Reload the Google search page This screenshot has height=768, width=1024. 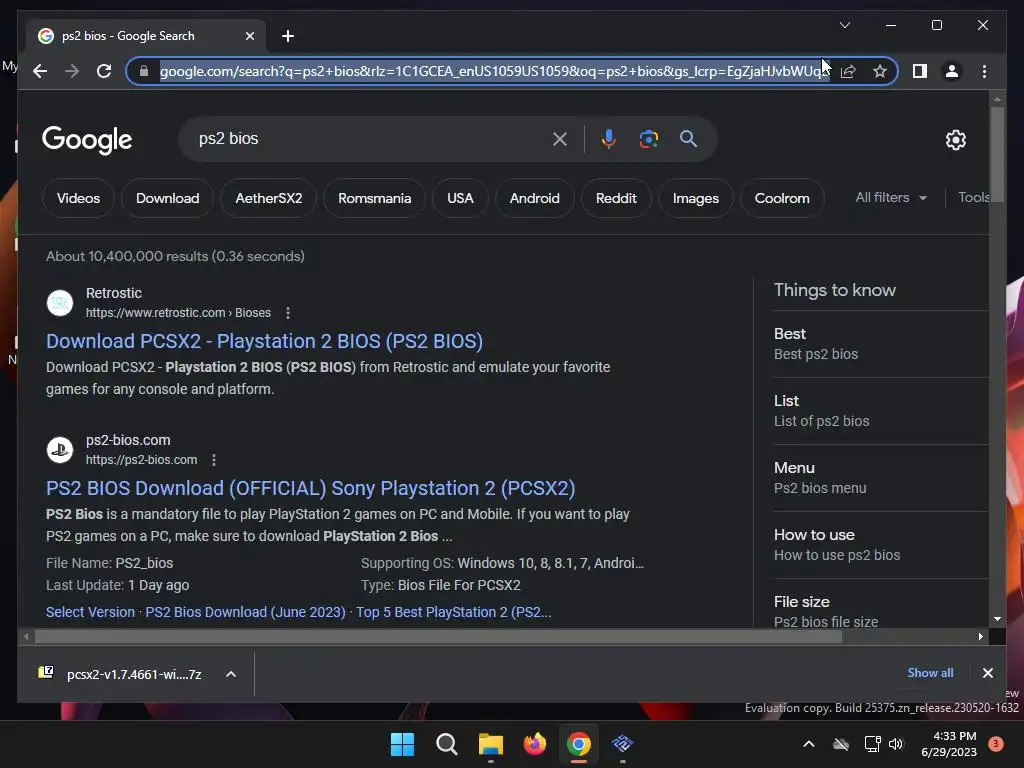(x=104, y=71)
